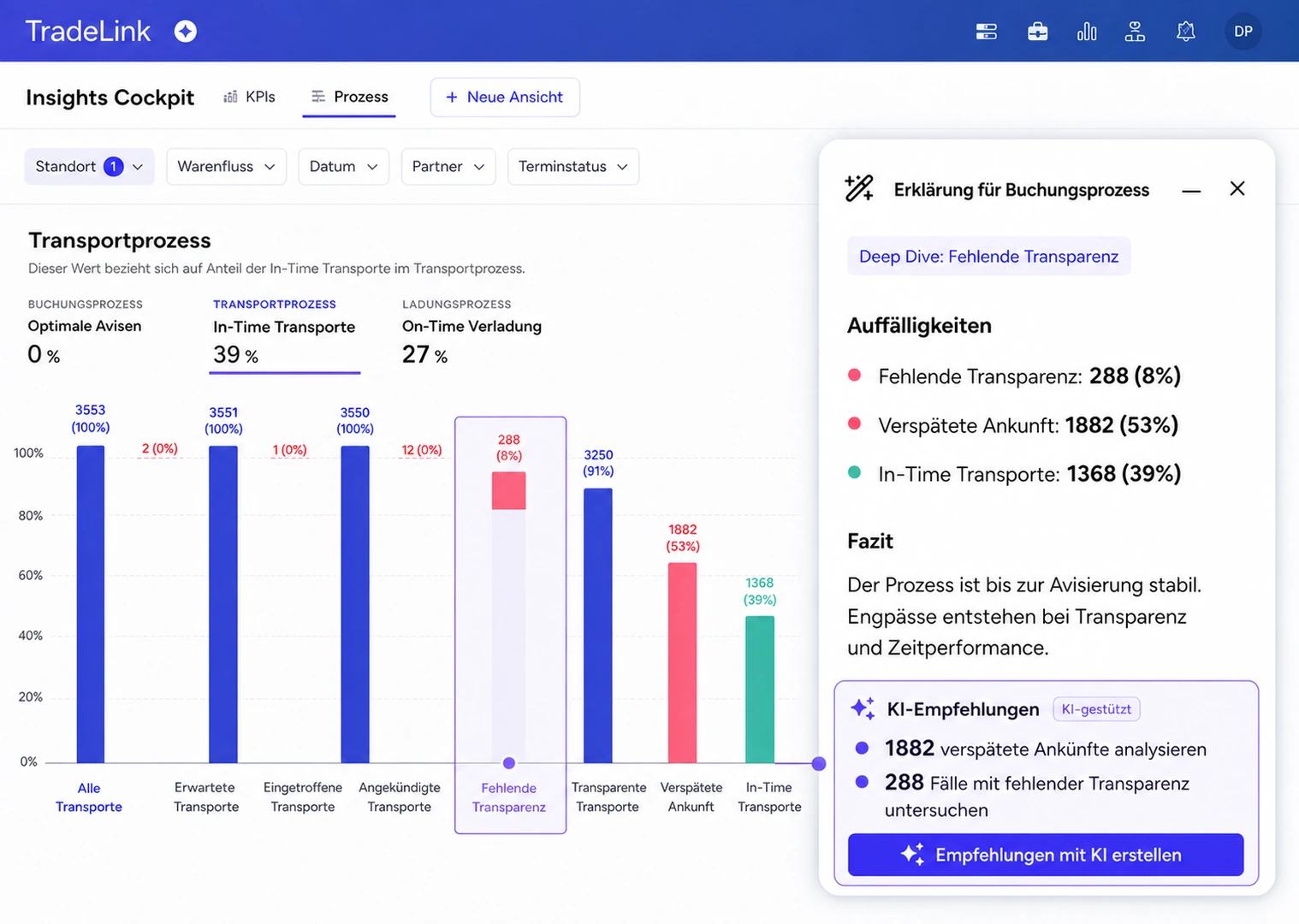Close the Erklärung für Buchungsprozess panel
This screenshot has width=1299, height=924.
click(1237, 188)
